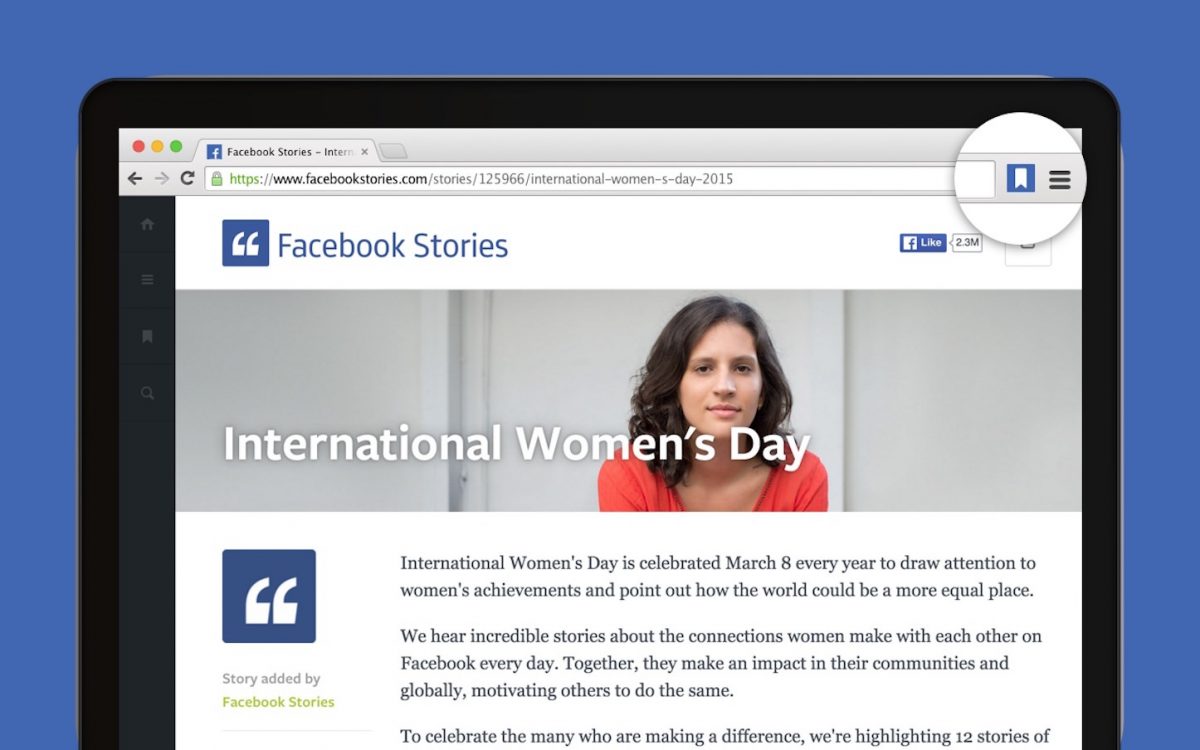Open the Facebook Stories link under Story added by
The width and height of the screenshot is (1200, 750).
tap(278, 701)
